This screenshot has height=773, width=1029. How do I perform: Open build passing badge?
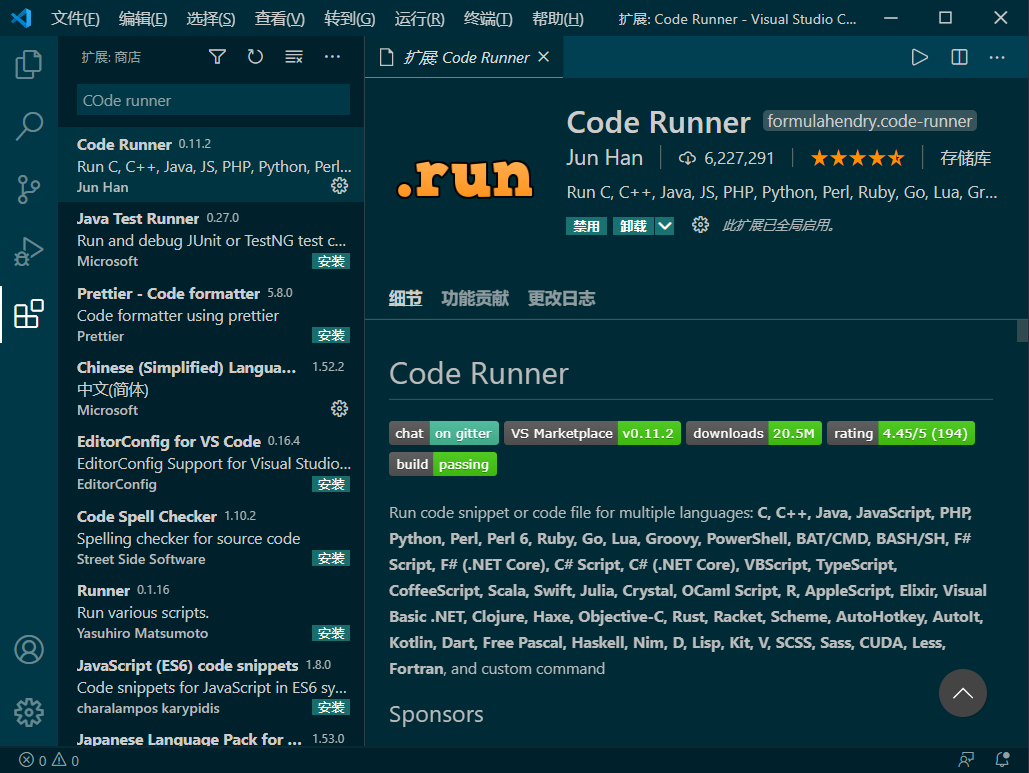click(x=442, y=464)
